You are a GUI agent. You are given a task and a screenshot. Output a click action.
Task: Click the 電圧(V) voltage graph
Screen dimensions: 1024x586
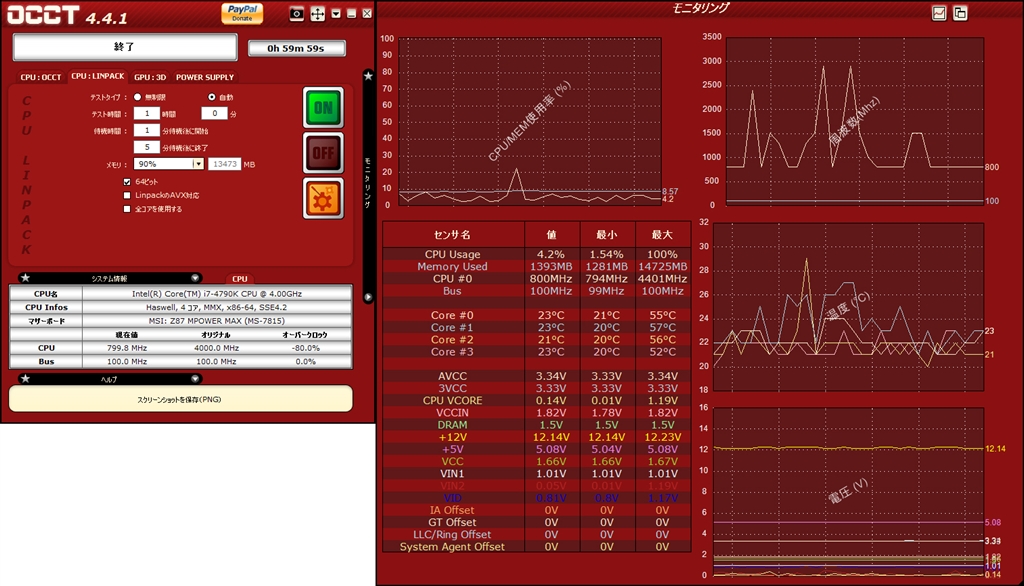(848, 492)
